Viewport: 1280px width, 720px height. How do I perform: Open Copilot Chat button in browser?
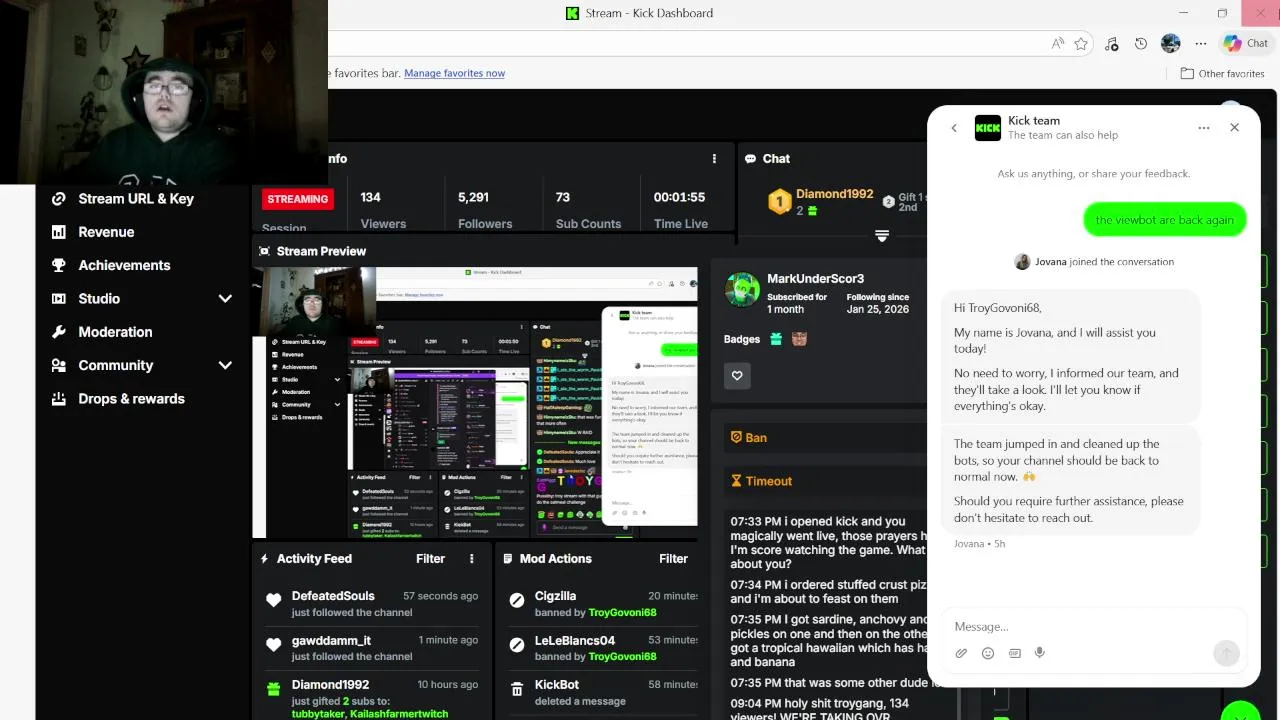click(x=1246, y=43)
